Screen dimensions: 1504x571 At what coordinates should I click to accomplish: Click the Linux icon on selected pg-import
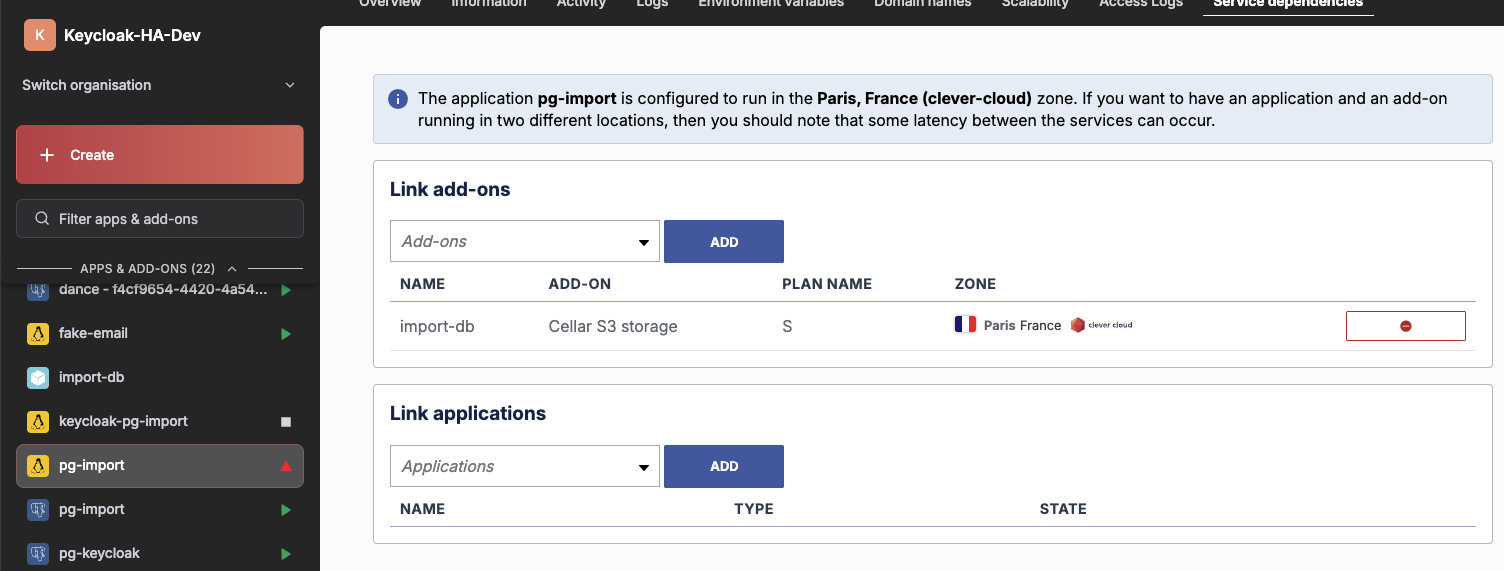pyautogui.click(x=38, y=465)
